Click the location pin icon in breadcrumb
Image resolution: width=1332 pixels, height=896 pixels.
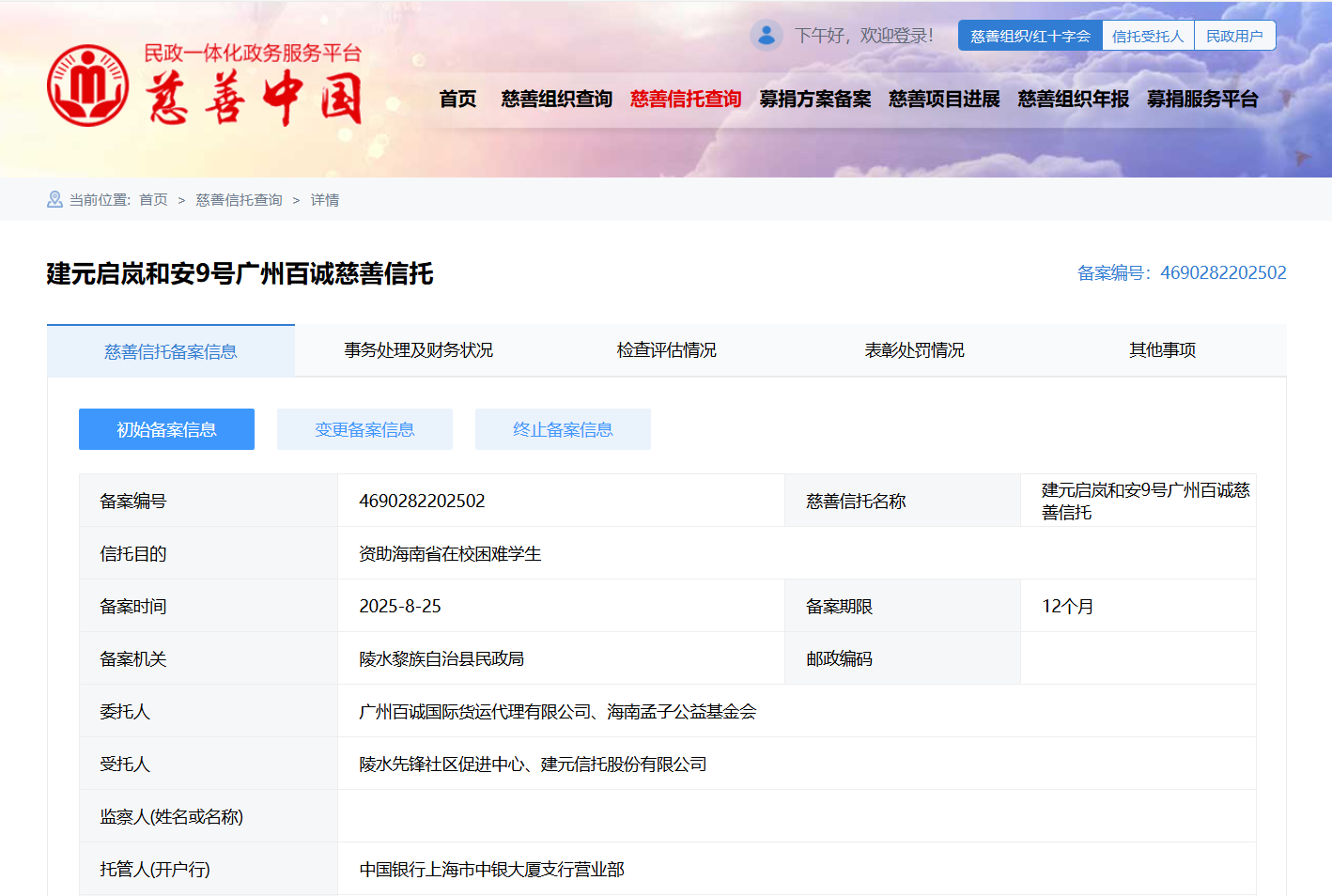54,200
